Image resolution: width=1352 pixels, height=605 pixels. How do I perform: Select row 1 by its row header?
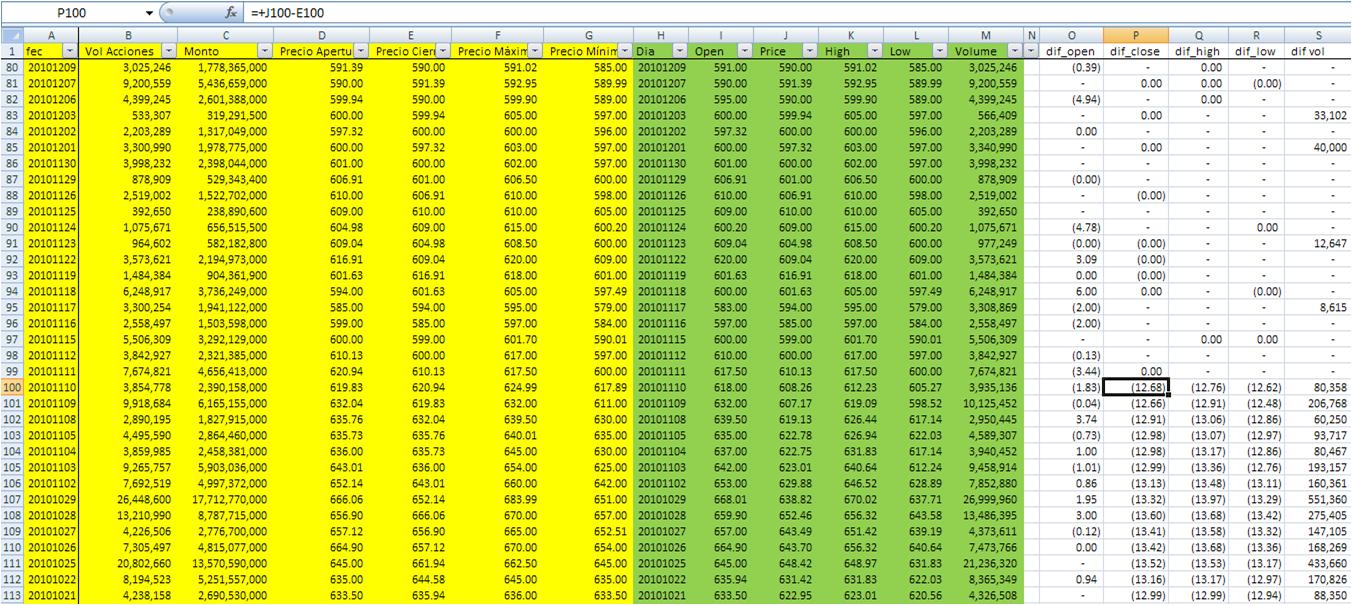tap(12, 50)
